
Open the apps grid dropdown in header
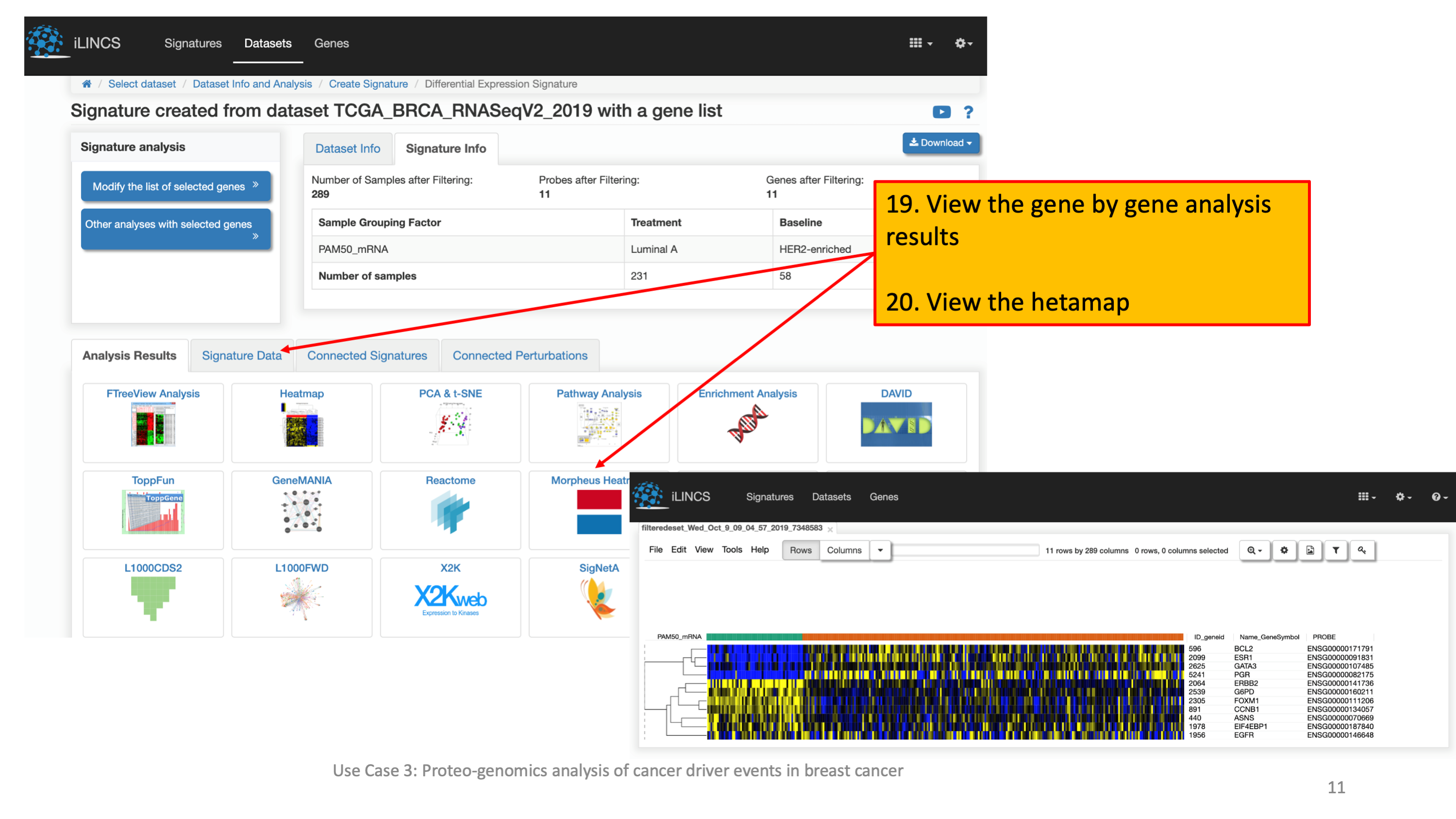click(x=920, y=43)
